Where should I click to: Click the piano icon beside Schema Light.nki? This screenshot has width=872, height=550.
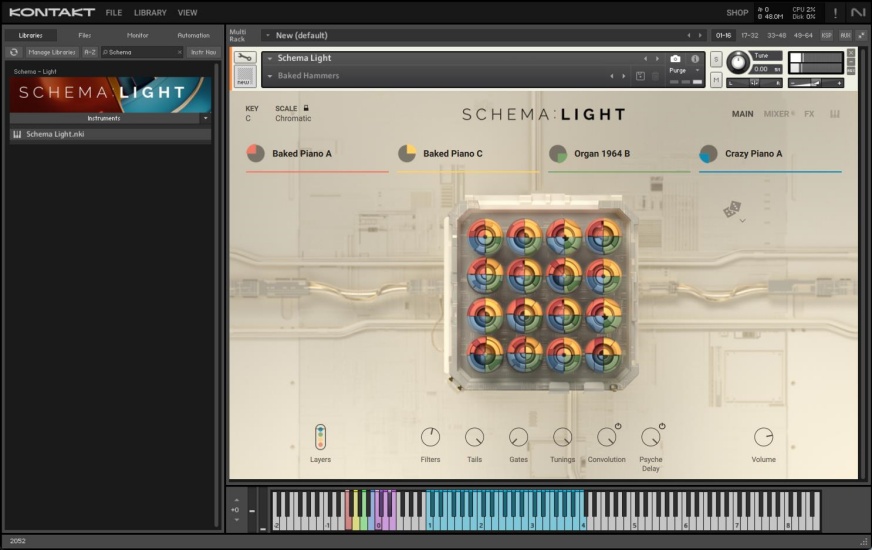(17, 134)
